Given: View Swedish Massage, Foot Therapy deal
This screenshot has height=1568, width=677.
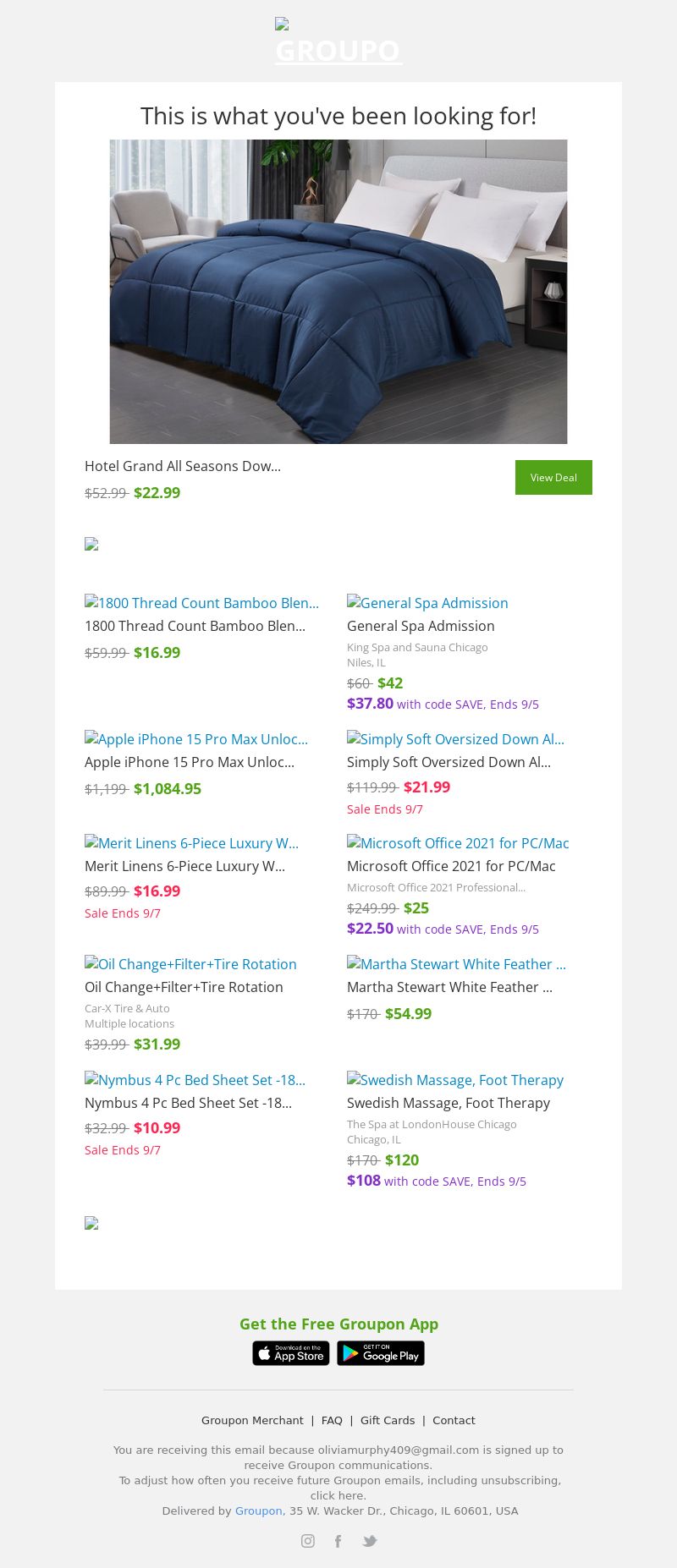Looking at the screenshot, I should [449, 1103].
